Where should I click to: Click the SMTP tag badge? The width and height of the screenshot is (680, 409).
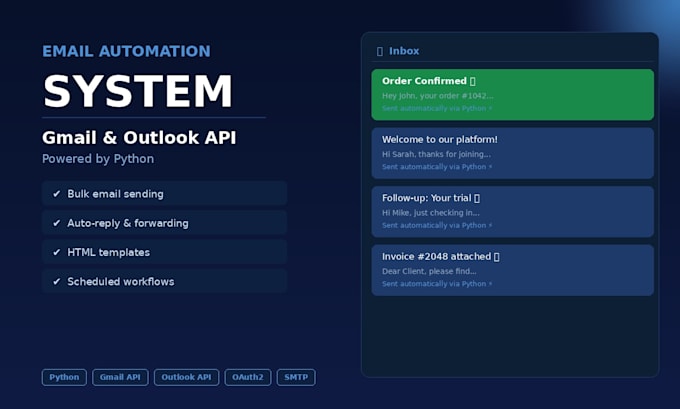296,377
